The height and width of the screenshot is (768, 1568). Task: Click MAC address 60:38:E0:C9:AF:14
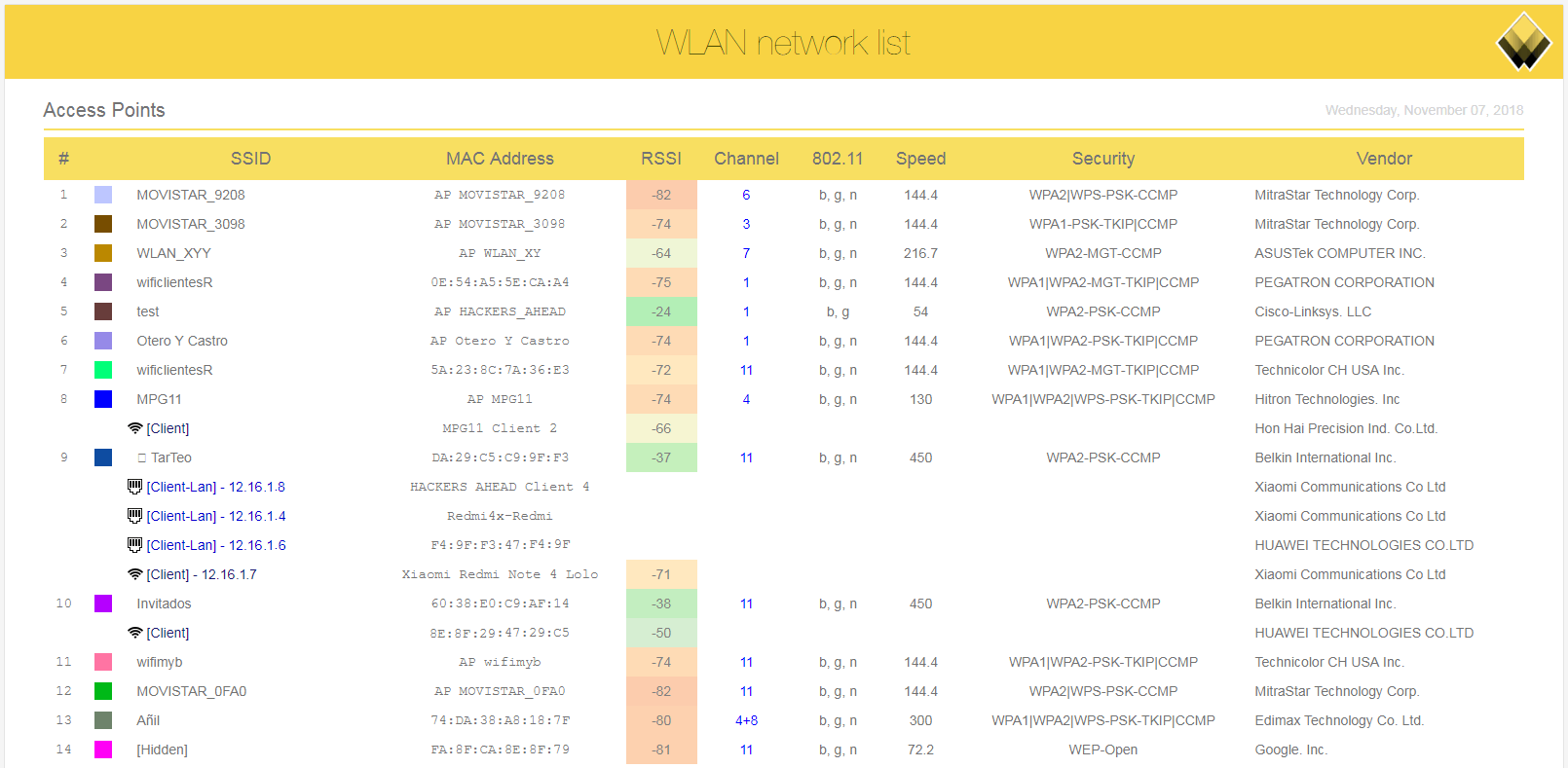coord(500,603)
